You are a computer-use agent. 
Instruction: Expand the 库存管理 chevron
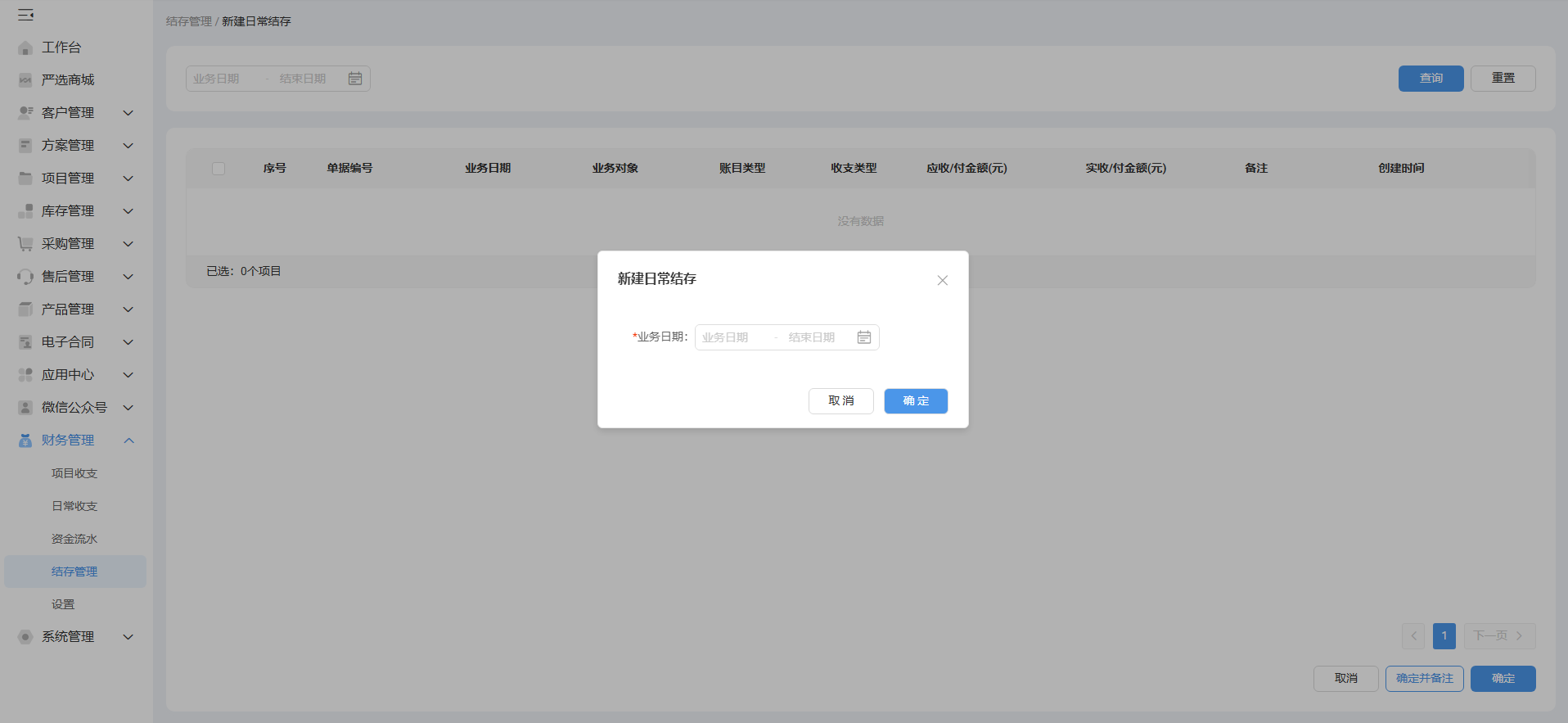click(x=128, y=211)
